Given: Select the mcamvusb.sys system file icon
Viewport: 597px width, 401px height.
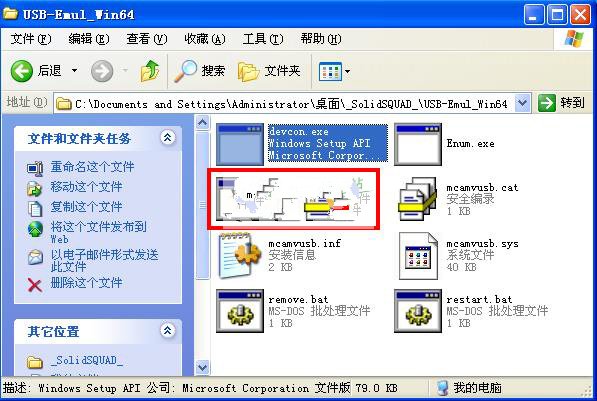Looking at the screenshot, I should pos(418,256).
